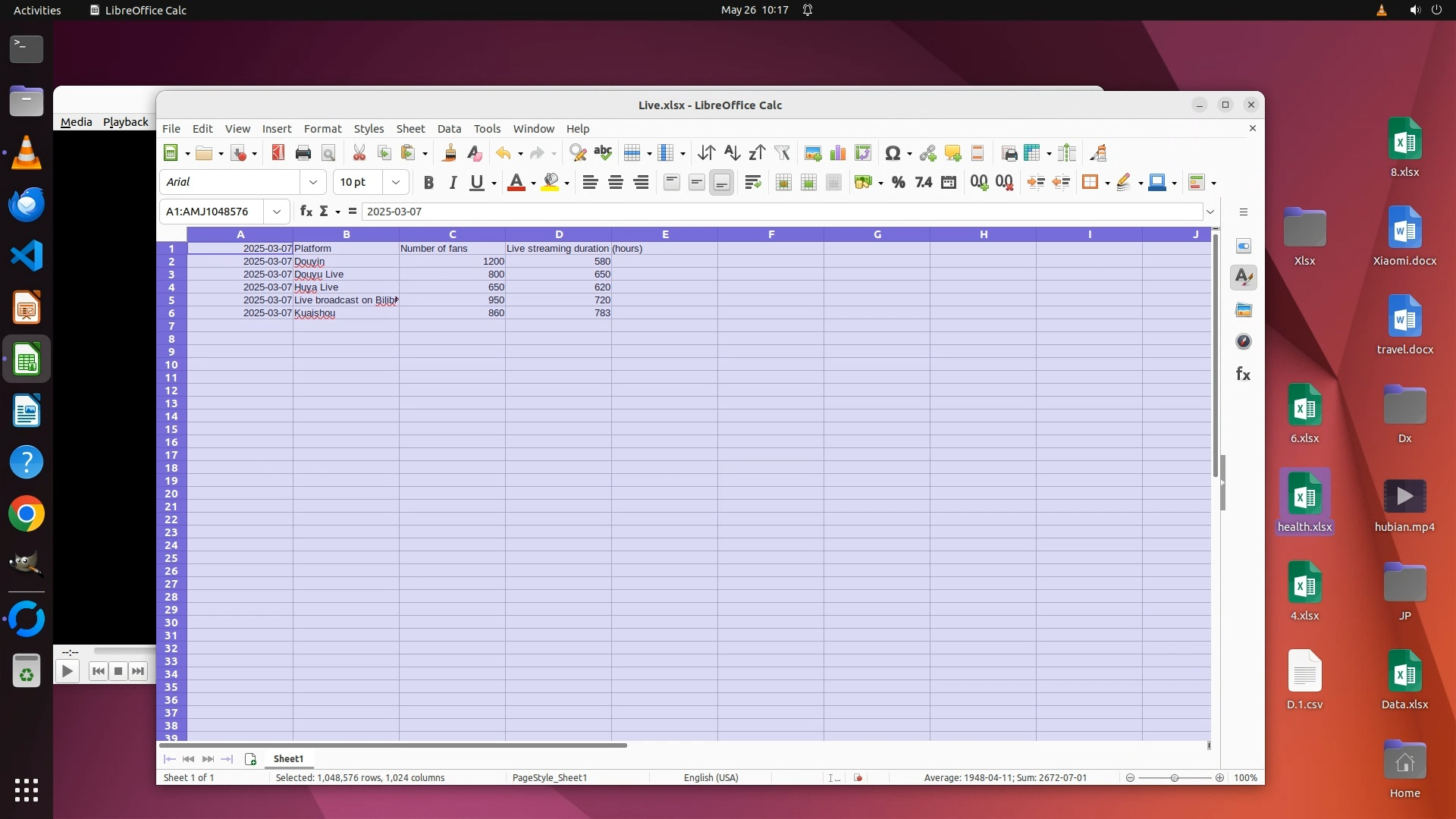Viewport: 1456px width, 819px height.
Task: Expand the font name dropdown
Action: coord(312,182)
